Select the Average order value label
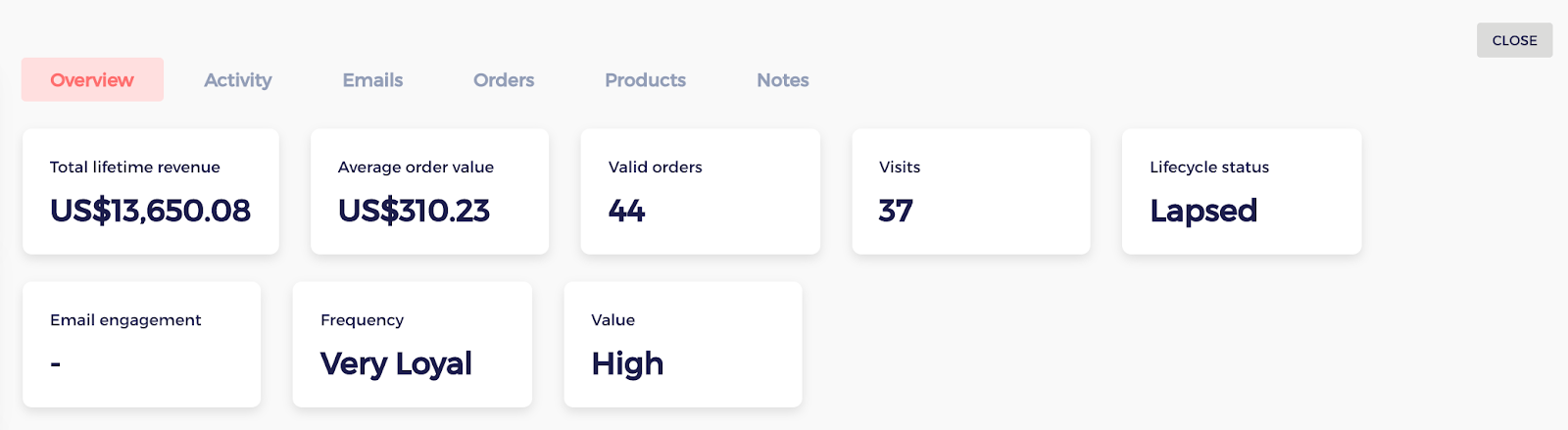 [x=416, y=167]
